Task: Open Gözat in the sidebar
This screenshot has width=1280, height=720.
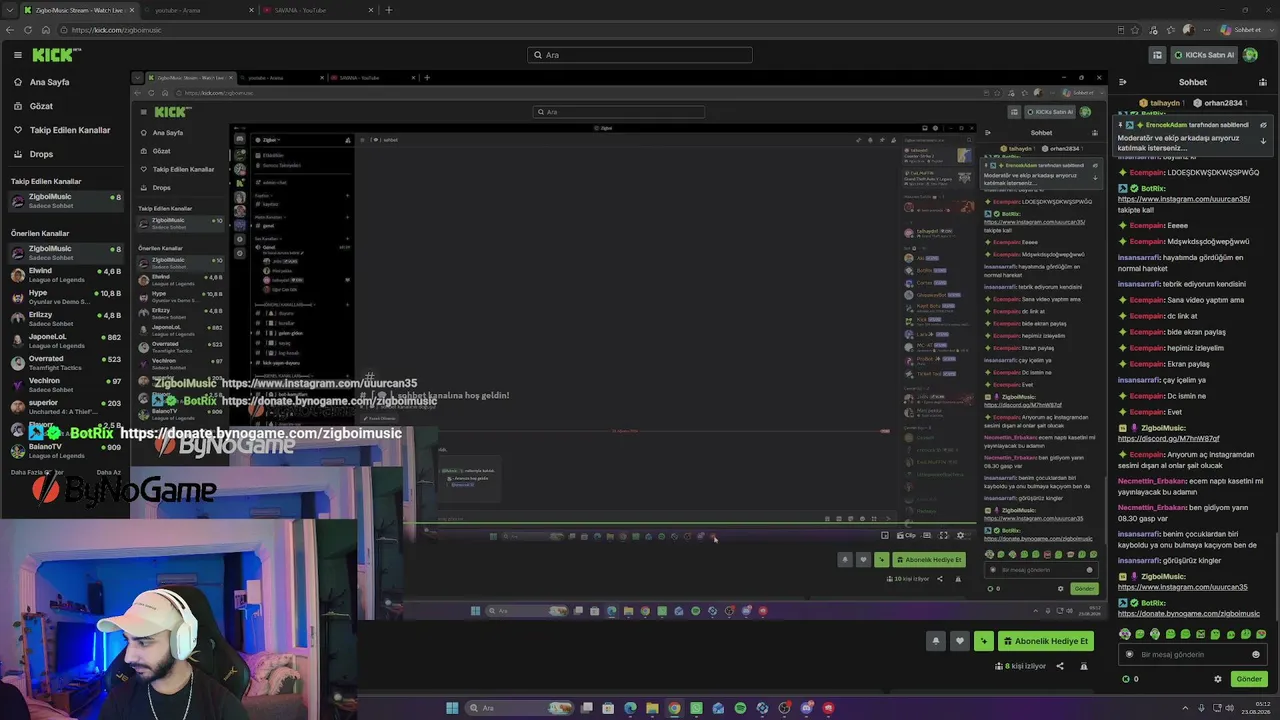Action: [x=41, y=106]
